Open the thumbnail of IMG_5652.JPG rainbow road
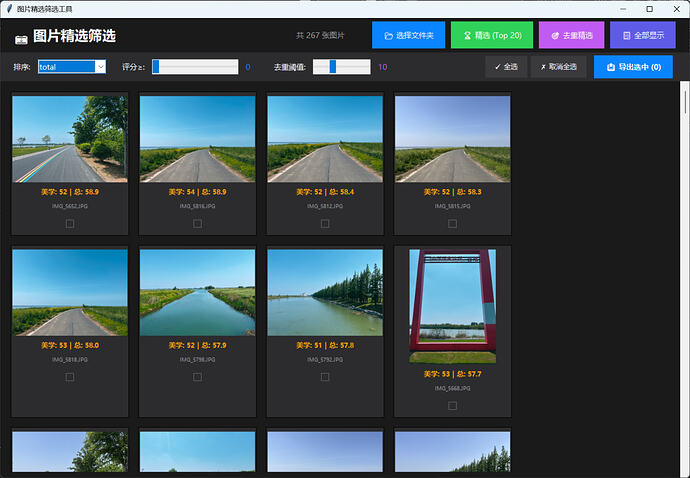Image resolution: width=690 pixels, height=478 pixels. 70,139
